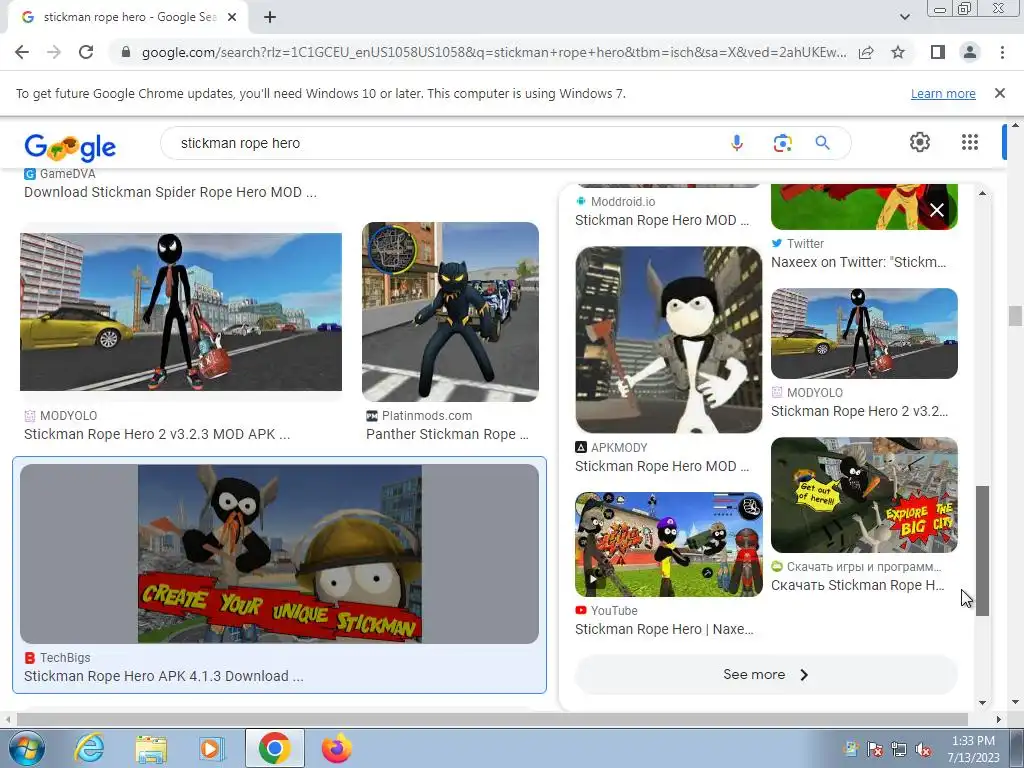Open Platinmods.com Panther Stickman Rope link
The image size is (1024, 768).
[x=447, y=434]
